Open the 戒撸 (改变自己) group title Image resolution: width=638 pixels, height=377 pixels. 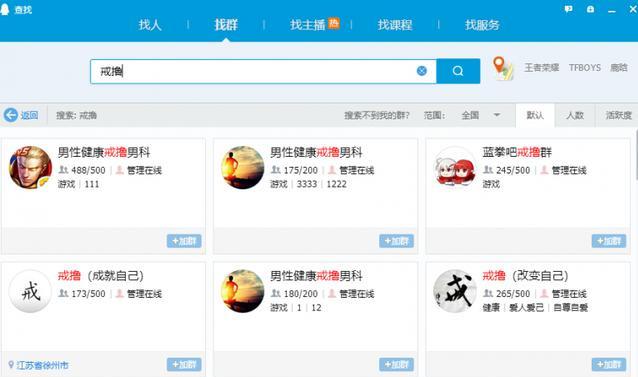[525, 276]
